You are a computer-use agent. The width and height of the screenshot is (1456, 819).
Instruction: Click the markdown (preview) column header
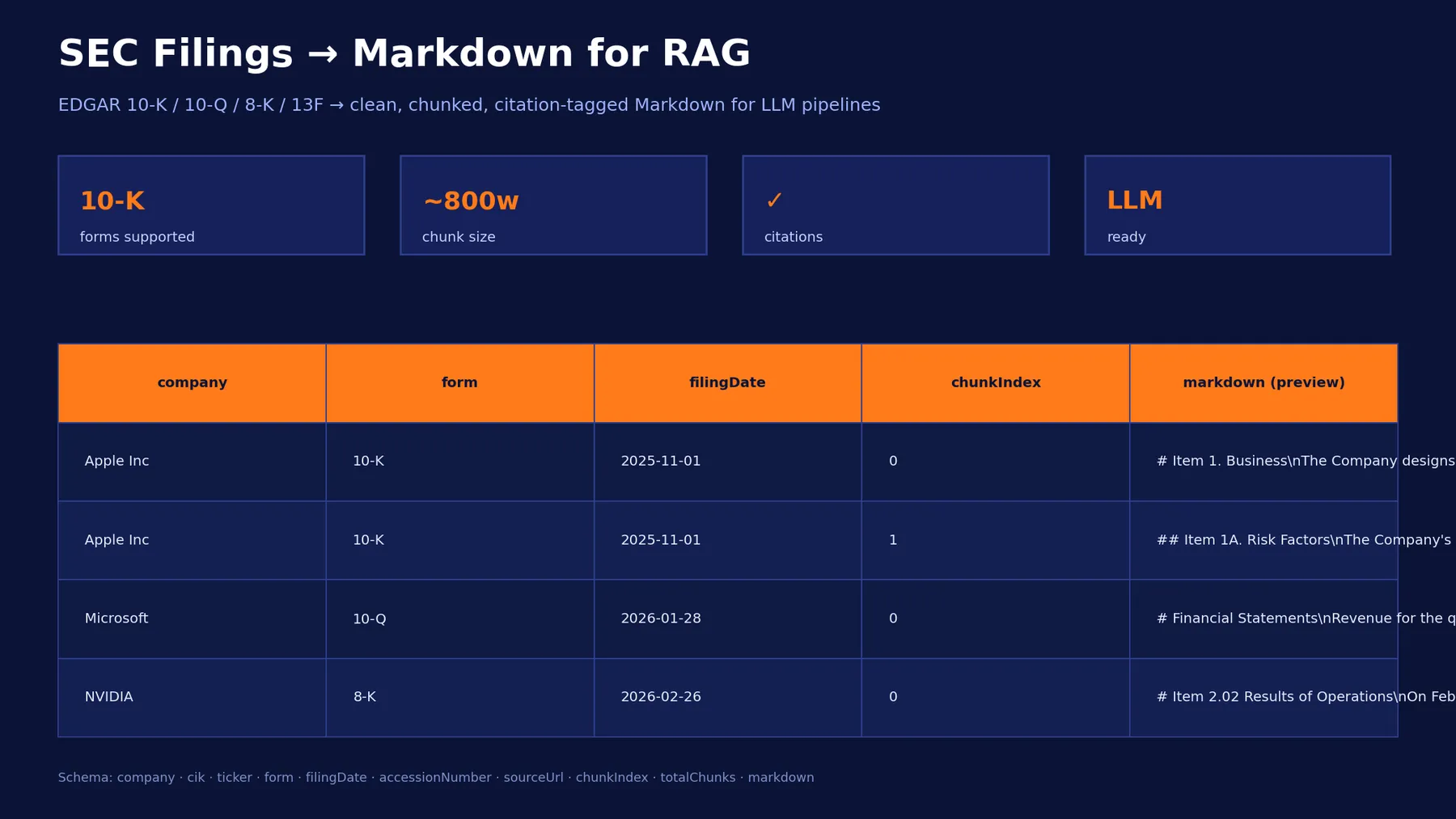(x=1263, y=383)
